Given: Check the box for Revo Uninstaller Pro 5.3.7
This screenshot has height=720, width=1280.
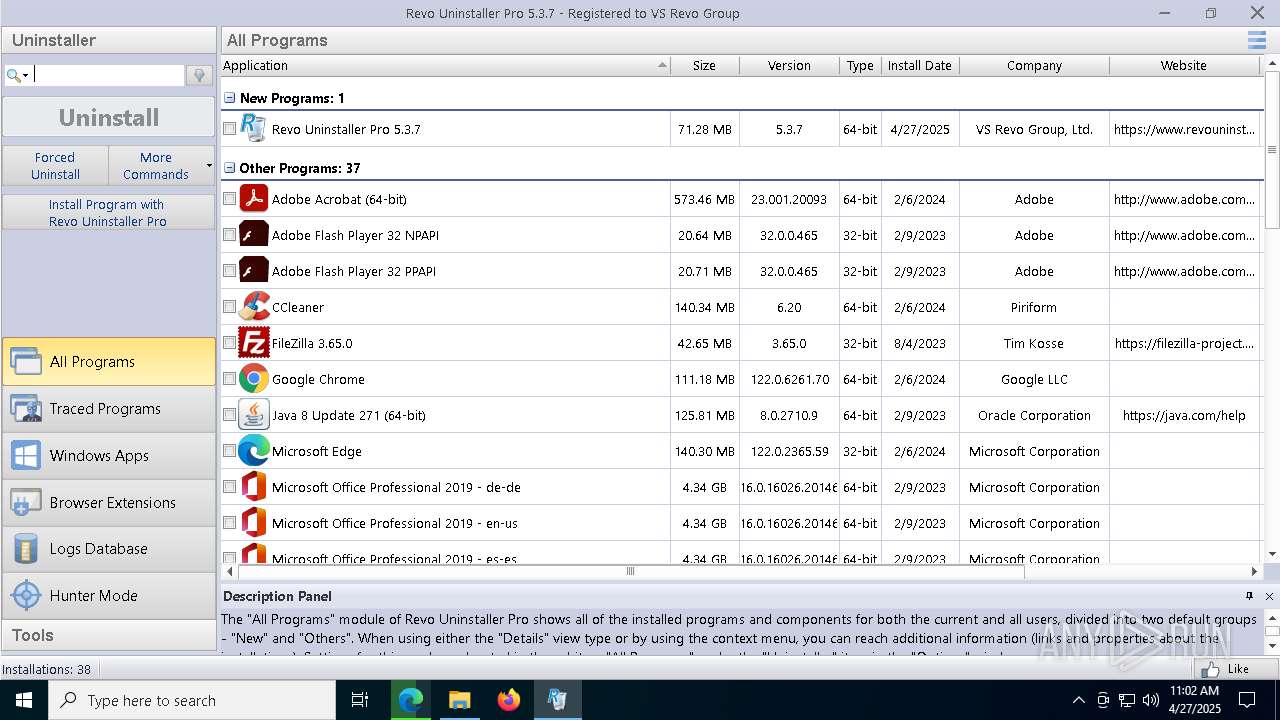Looking at the screenshot, I should [229, 128].
